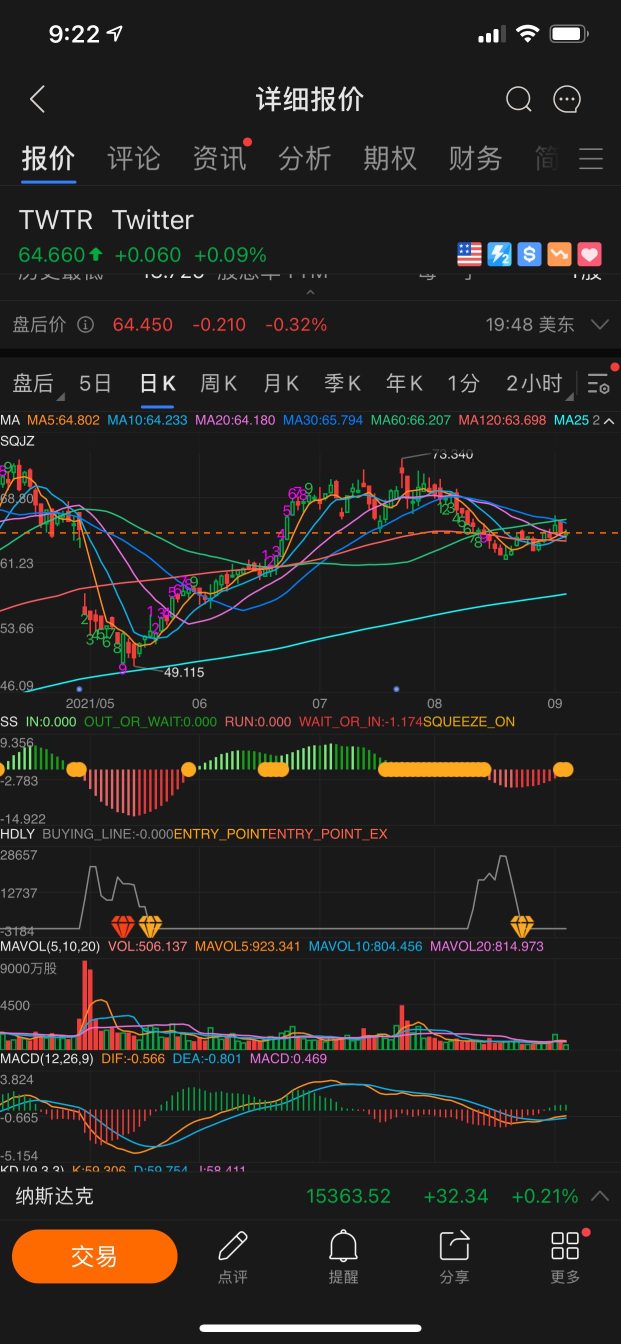Screen dimensions: 621x1344
Task: Expand the 1分 minute interval dropdown
Action: click(464, 383)
